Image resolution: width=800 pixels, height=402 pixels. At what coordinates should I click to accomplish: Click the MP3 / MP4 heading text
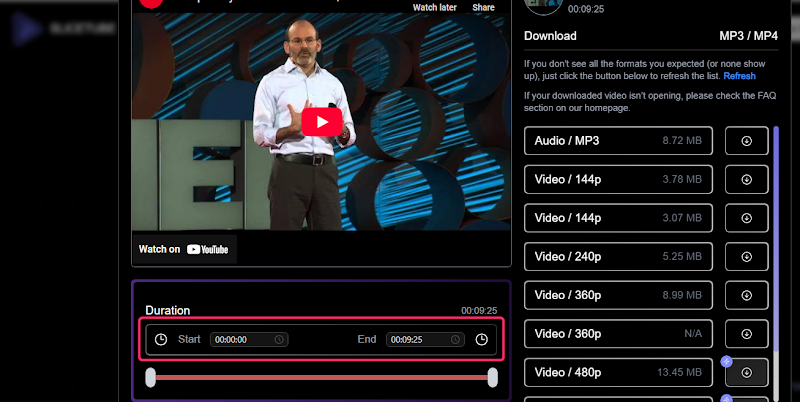[x=748, y=36]
